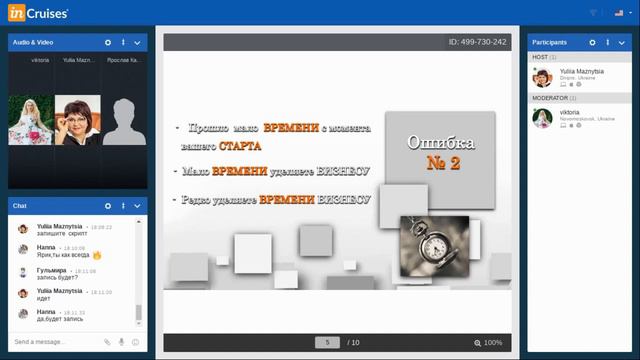Click Chat panel move arrows icon
640x360 pixels.
(123, 206)
